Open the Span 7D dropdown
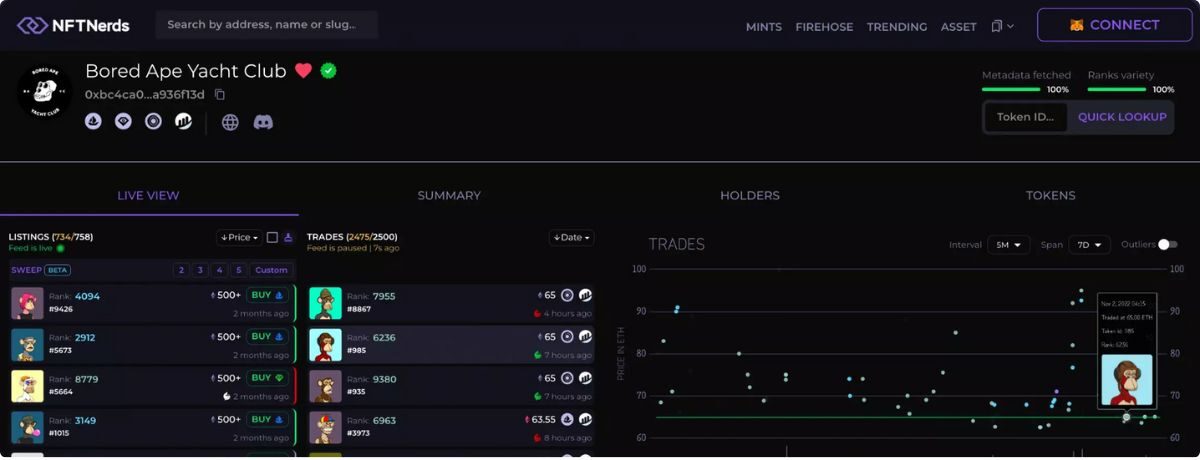 pos(1089,245)
